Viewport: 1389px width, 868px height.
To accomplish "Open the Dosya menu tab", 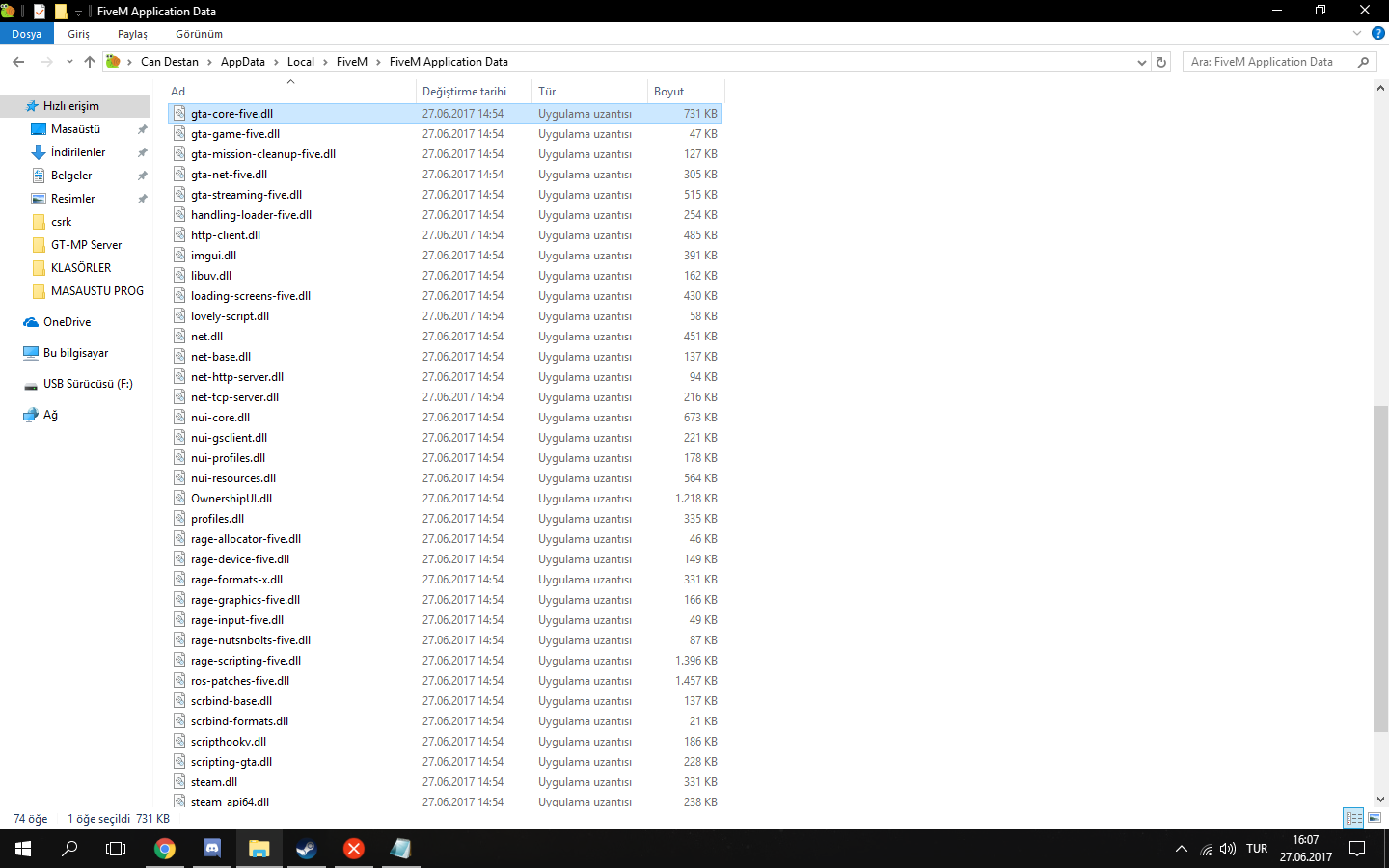I will (27, 34).
